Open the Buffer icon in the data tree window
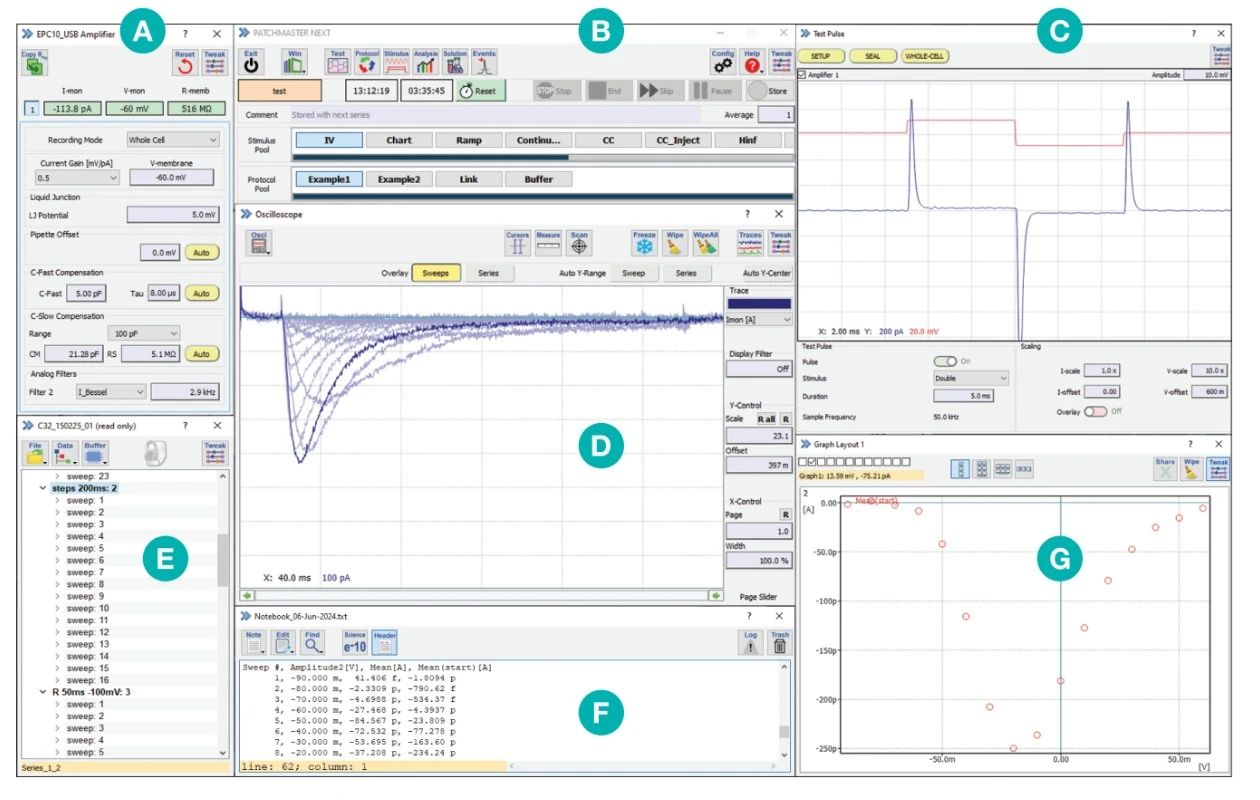 click(94, 455)
